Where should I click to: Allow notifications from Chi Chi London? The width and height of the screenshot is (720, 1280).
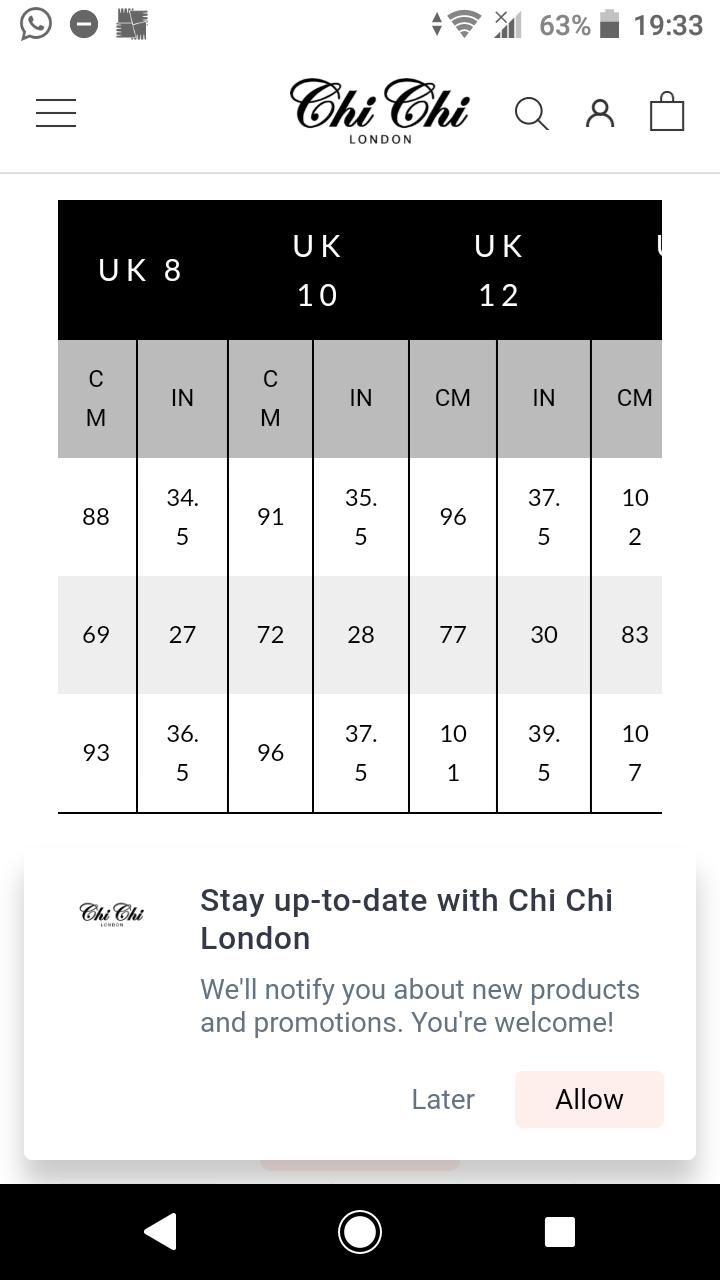pyautogui.click(x=589, y=1099)
